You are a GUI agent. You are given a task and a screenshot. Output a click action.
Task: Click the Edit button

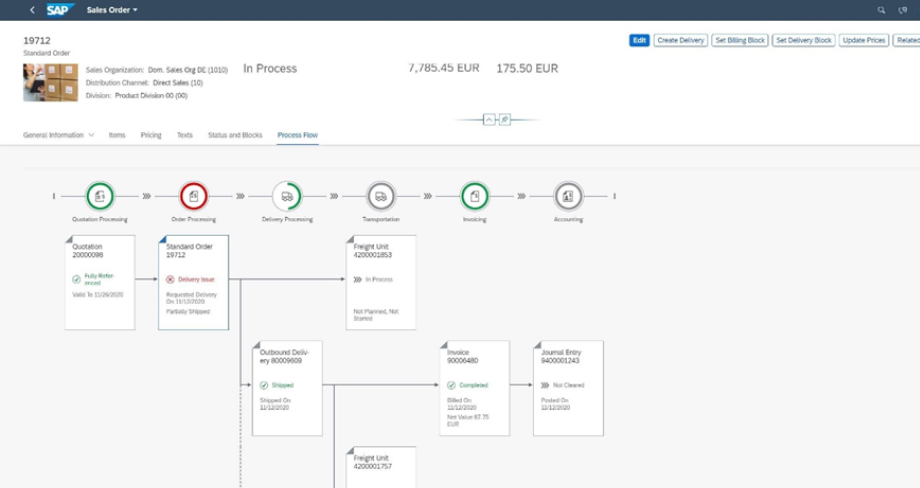(639, 40)
